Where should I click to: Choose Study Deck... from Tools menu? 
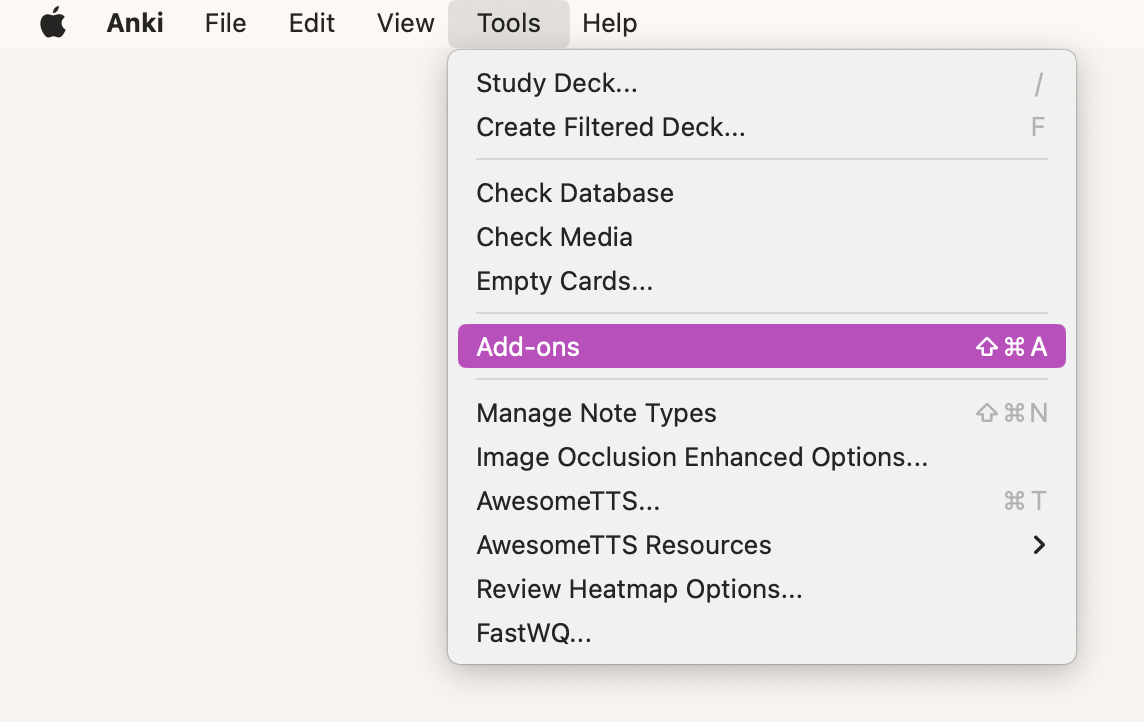tap(762, 83)
